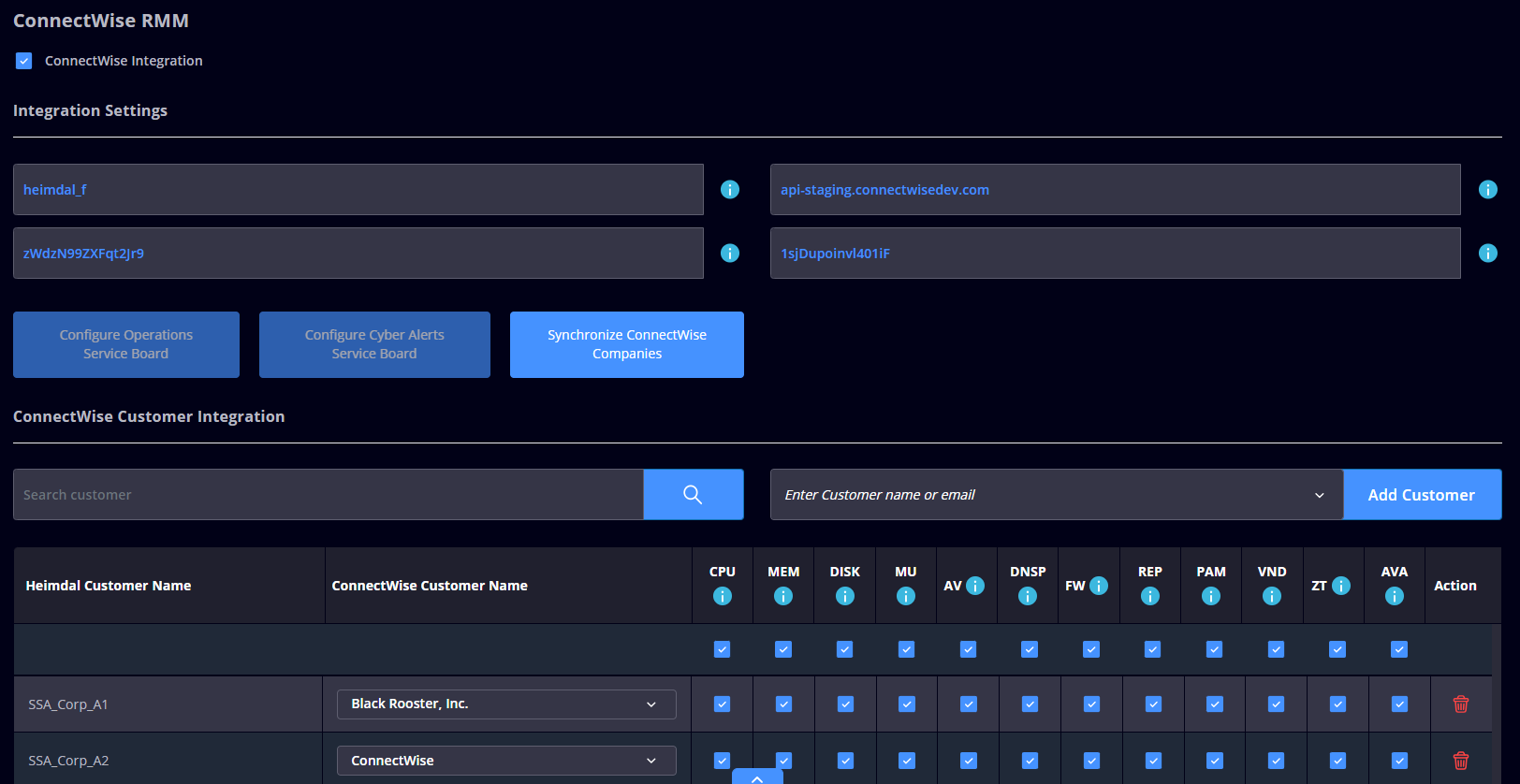Open Black Rooster, Inc. customer dropdown
This screenshot has width=1520, height=784.
click(x=506, y=704)
